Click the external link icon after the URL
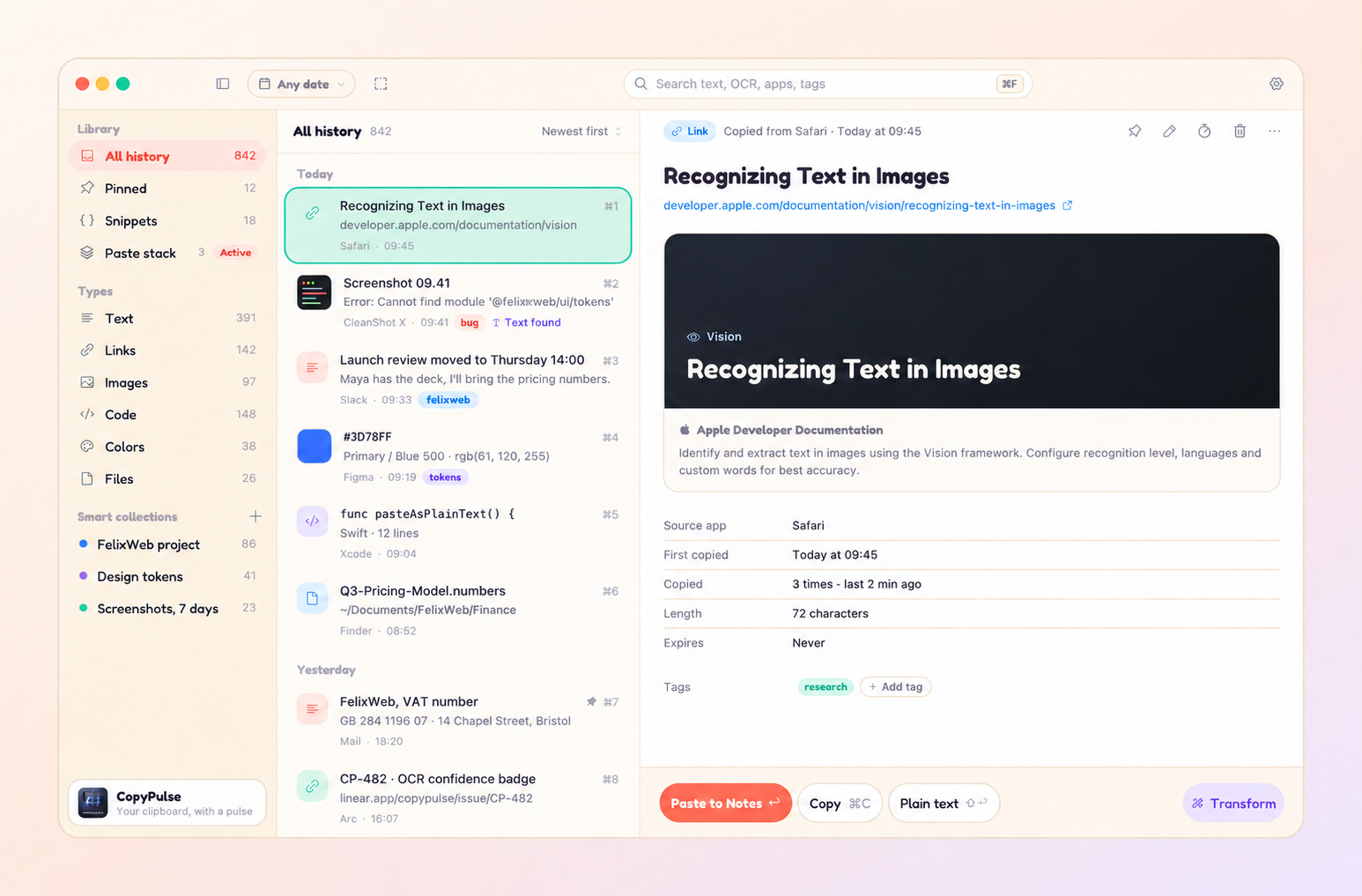The height and width of the screenshot is (896, 1362). (x=1068, y=205)
